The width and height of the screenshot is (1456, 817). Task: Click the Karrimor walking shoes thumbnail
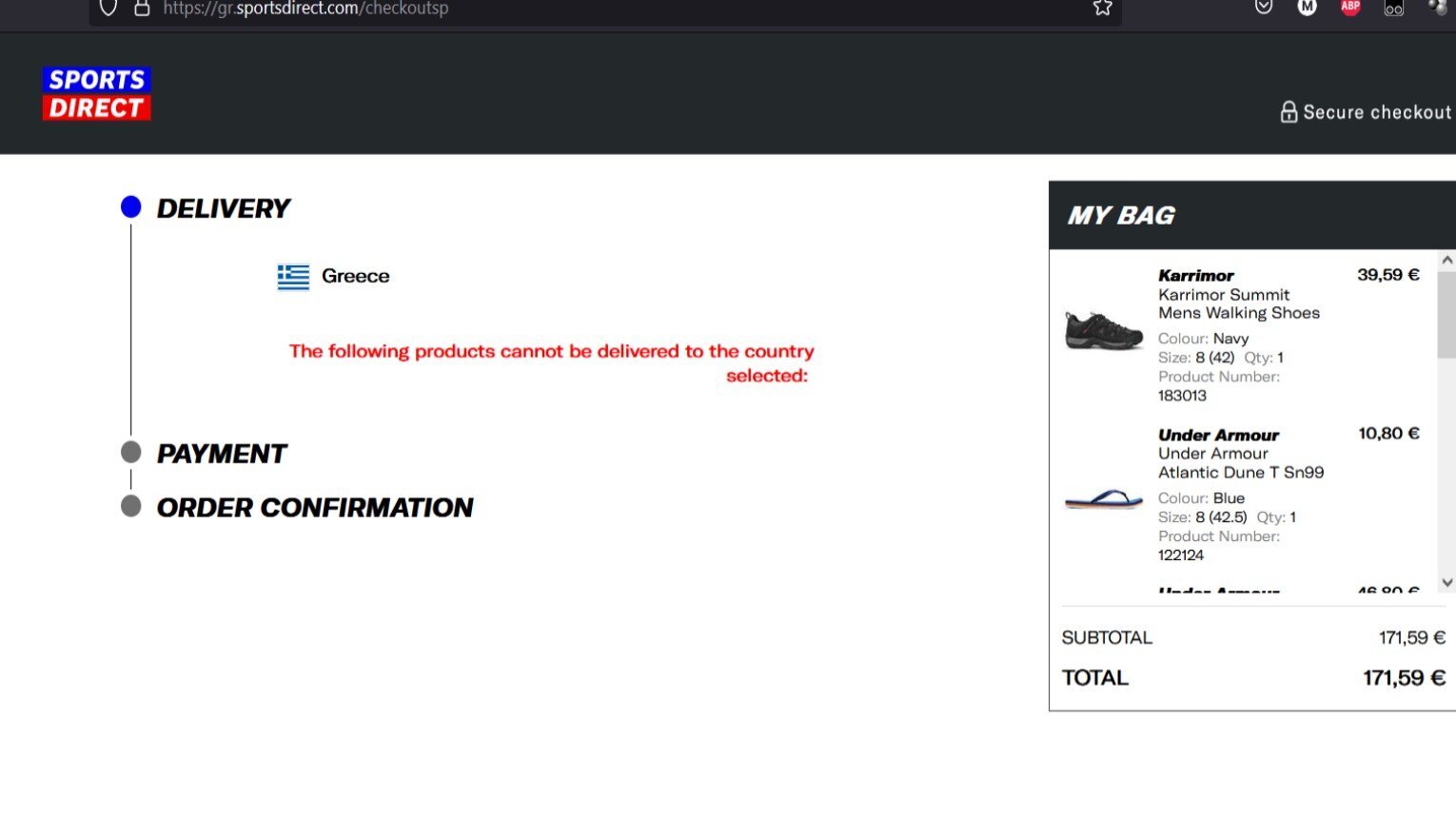(1104, 331)
